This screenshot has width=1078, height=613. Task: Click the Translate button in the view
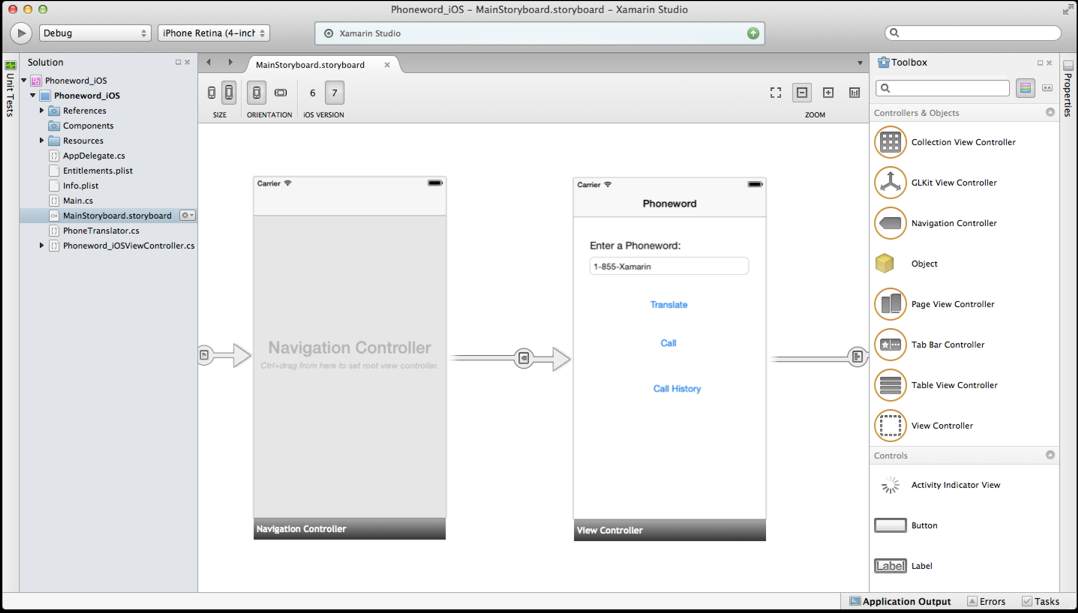point(669,304)
